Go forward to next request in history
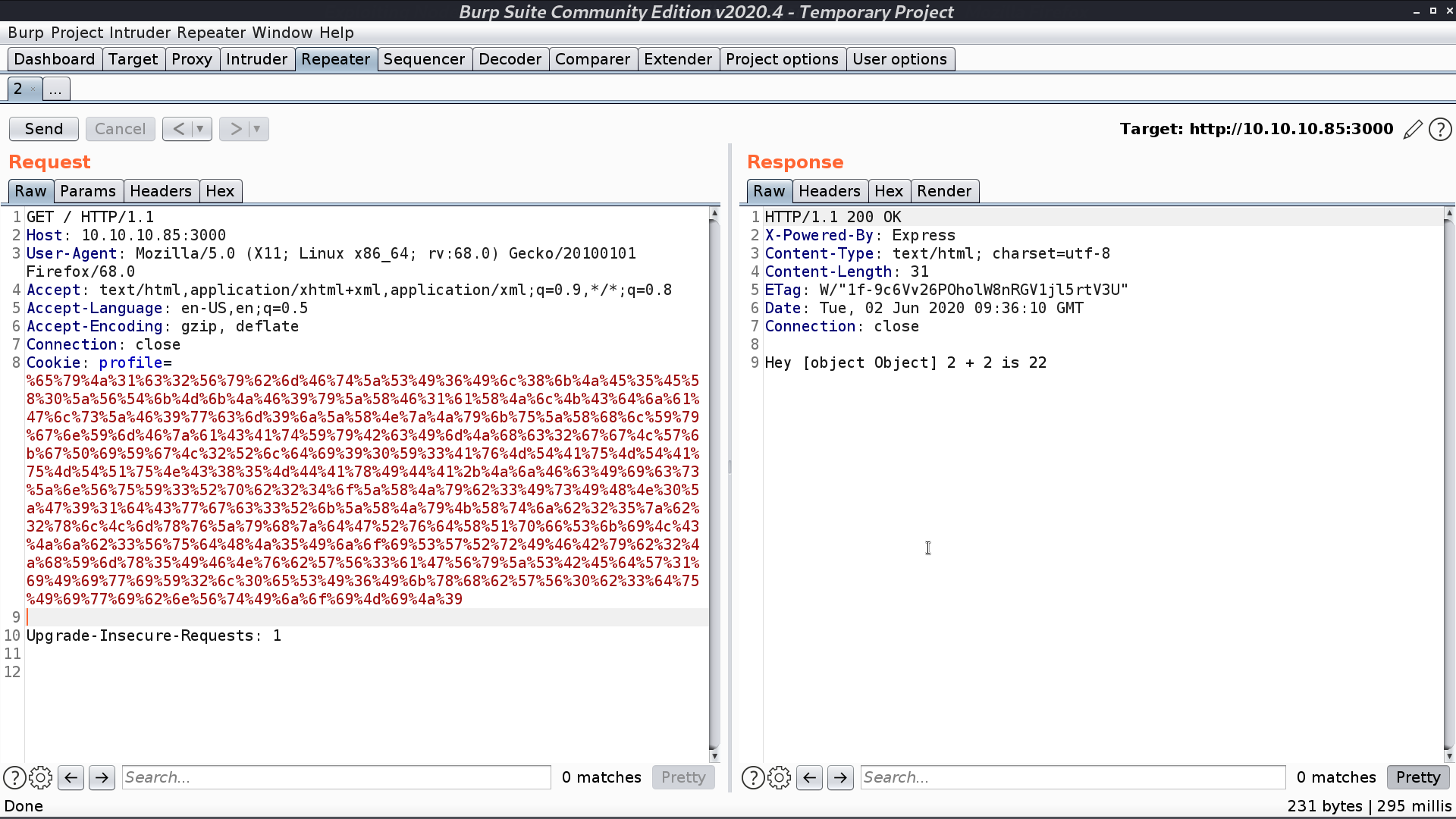 click(x=236, y=129)
